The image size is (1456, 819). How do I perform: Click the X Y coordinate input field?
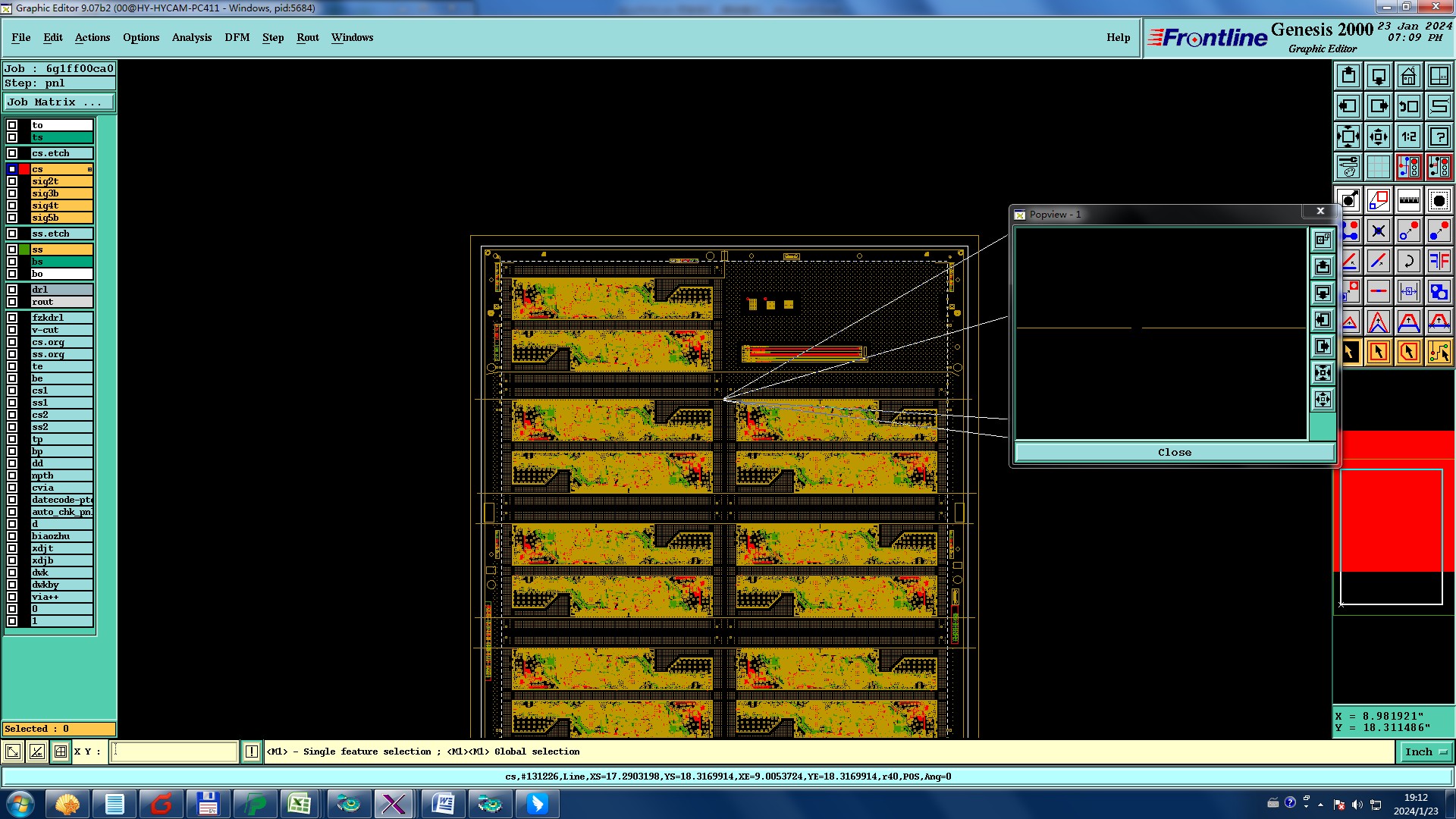click(174, 752)
